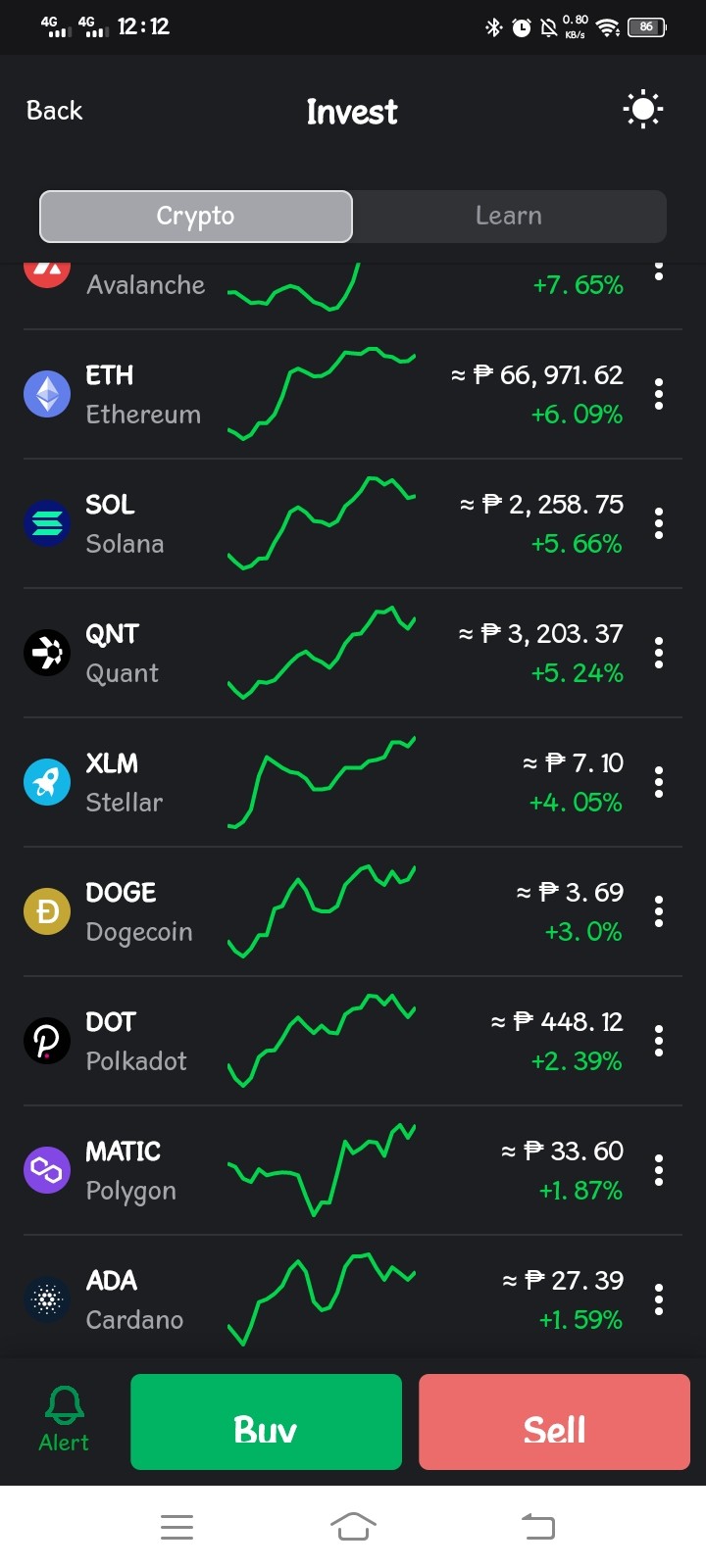
Task: Open the Alert bell
Action: [x=64, y=1420]
